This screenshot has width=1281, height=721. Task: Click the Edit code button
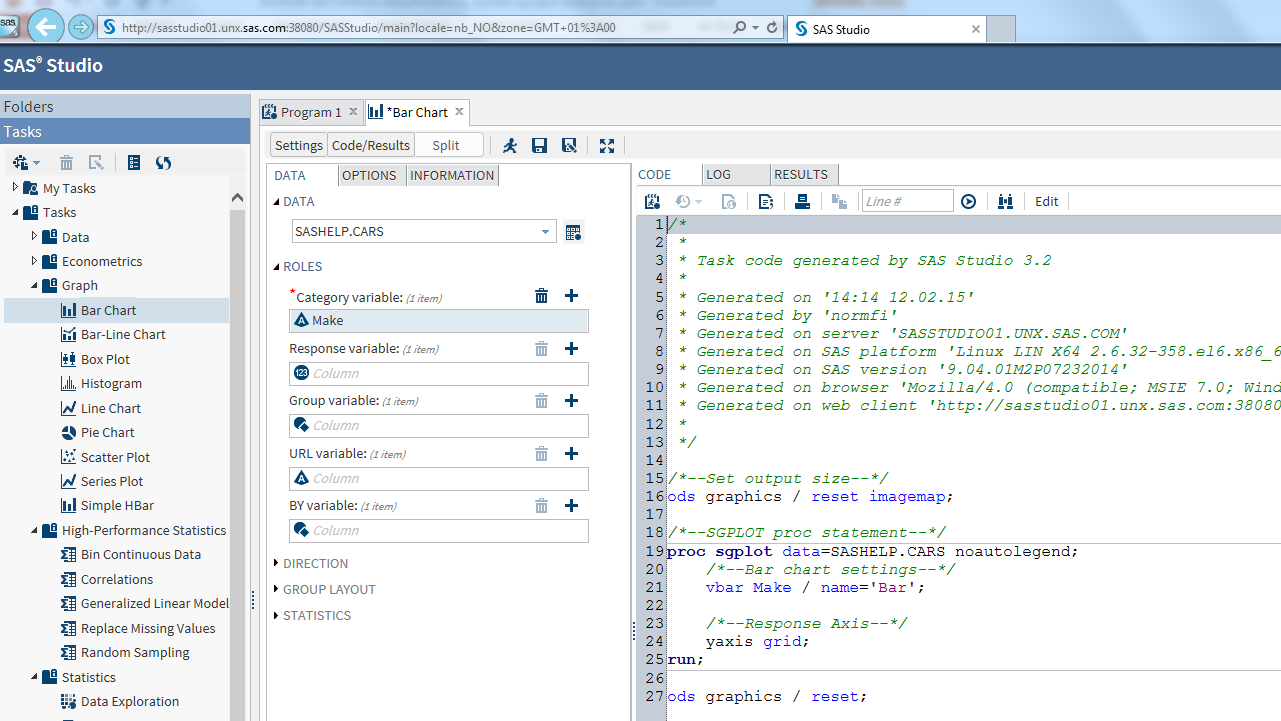pyautogui.click(x=1047, y=201)
